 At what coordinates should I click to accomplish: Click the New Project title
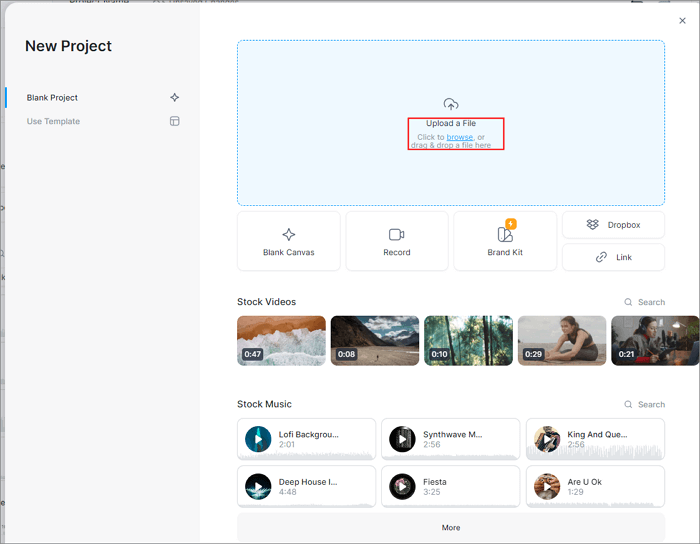pos(68,46)
